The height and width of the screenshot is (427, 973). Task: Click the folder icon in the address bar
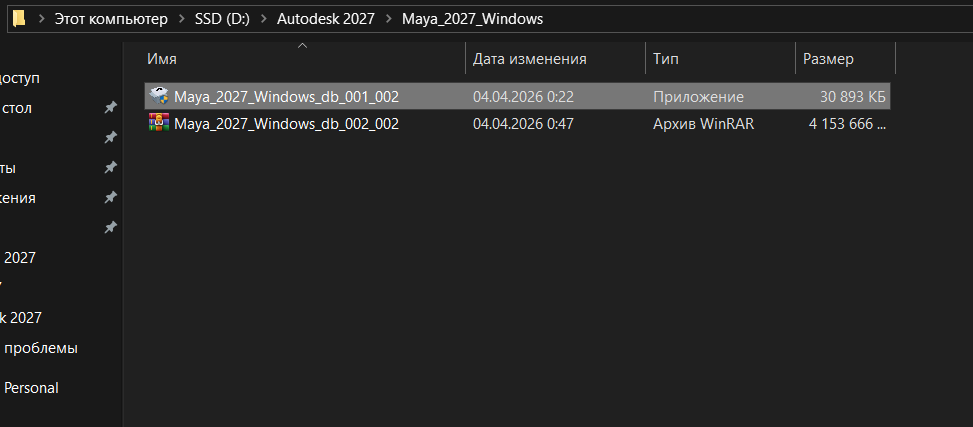point(19,19)
